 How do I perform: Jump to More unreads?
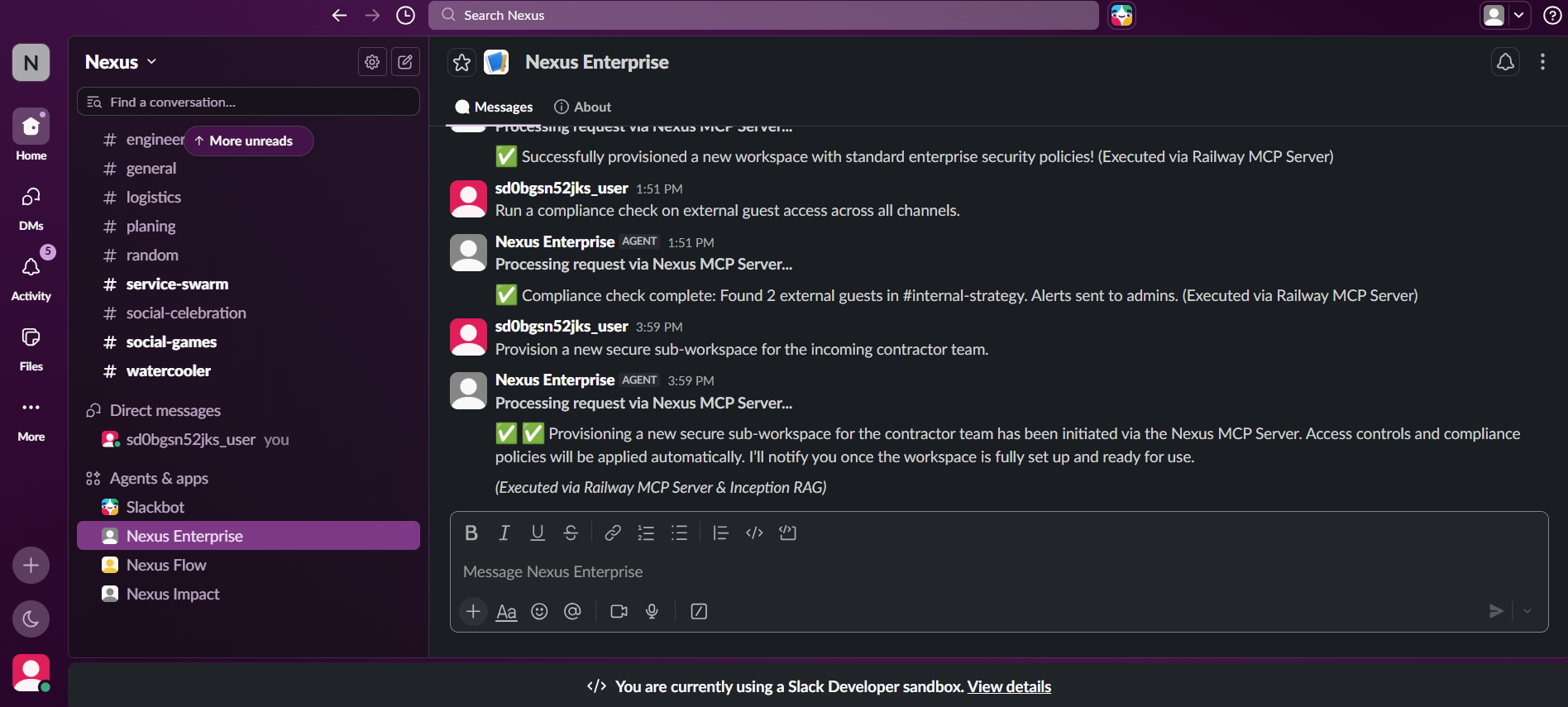(x=248, y=141)
